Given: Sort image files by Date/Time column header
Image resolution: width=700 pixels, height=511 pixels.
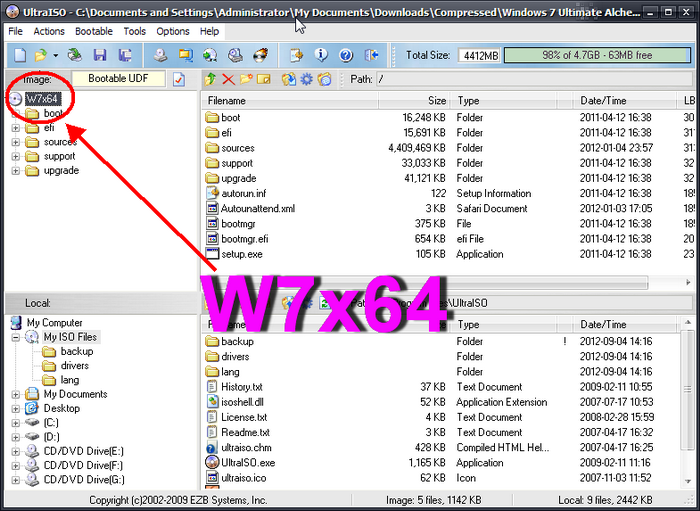Looking at the screenshot, I should (x=625, y=101).
